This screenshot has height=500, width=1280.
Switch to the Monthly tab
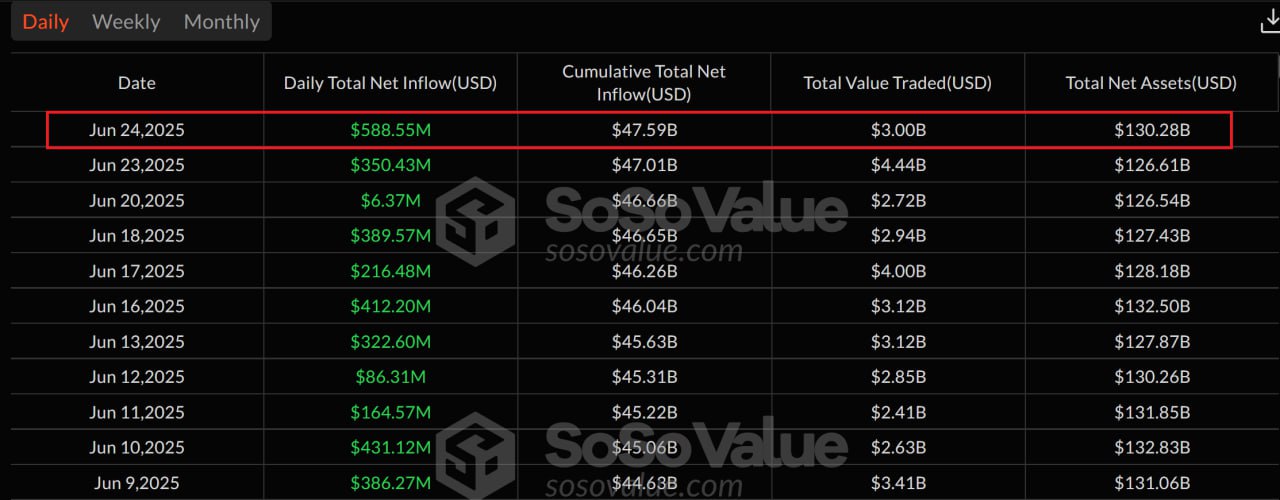pyautogui.click(x=222, y=22)
